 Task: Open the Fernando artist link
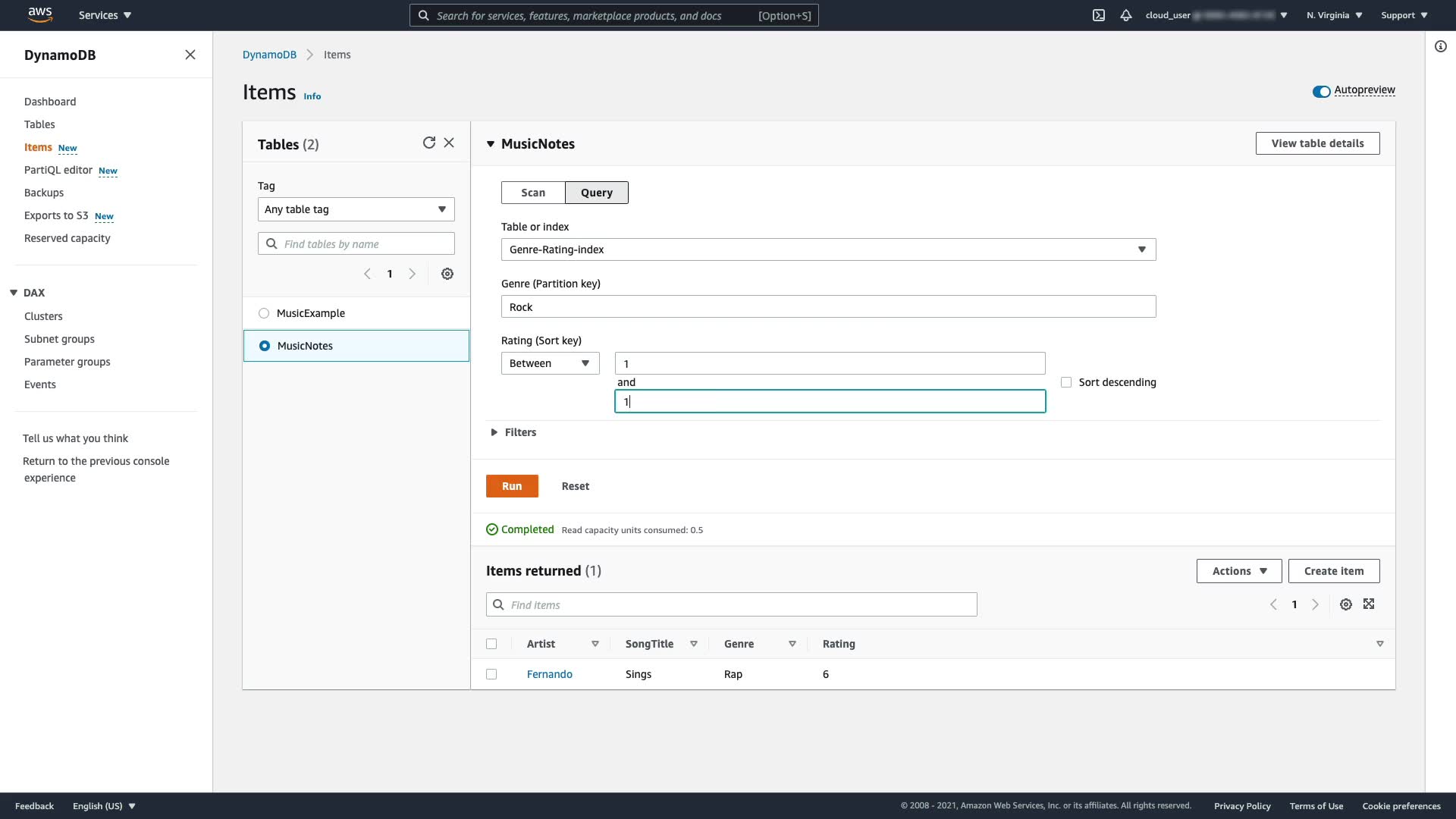[549, 674]
